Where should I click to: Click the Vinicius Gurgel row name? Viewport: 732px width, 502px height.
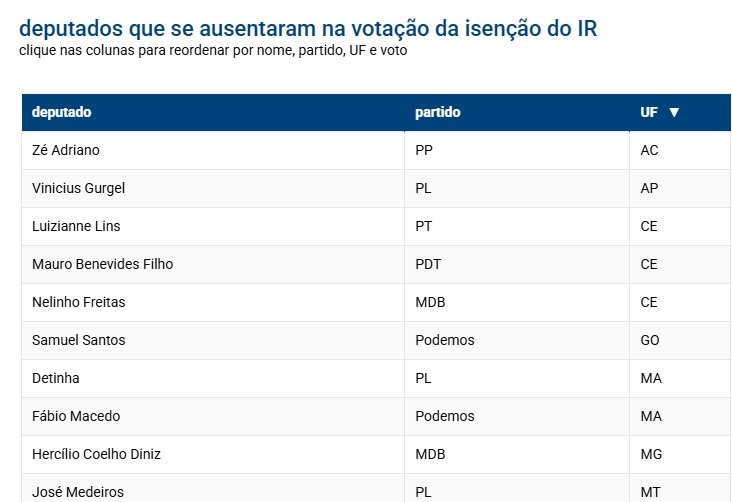point(78,188)
